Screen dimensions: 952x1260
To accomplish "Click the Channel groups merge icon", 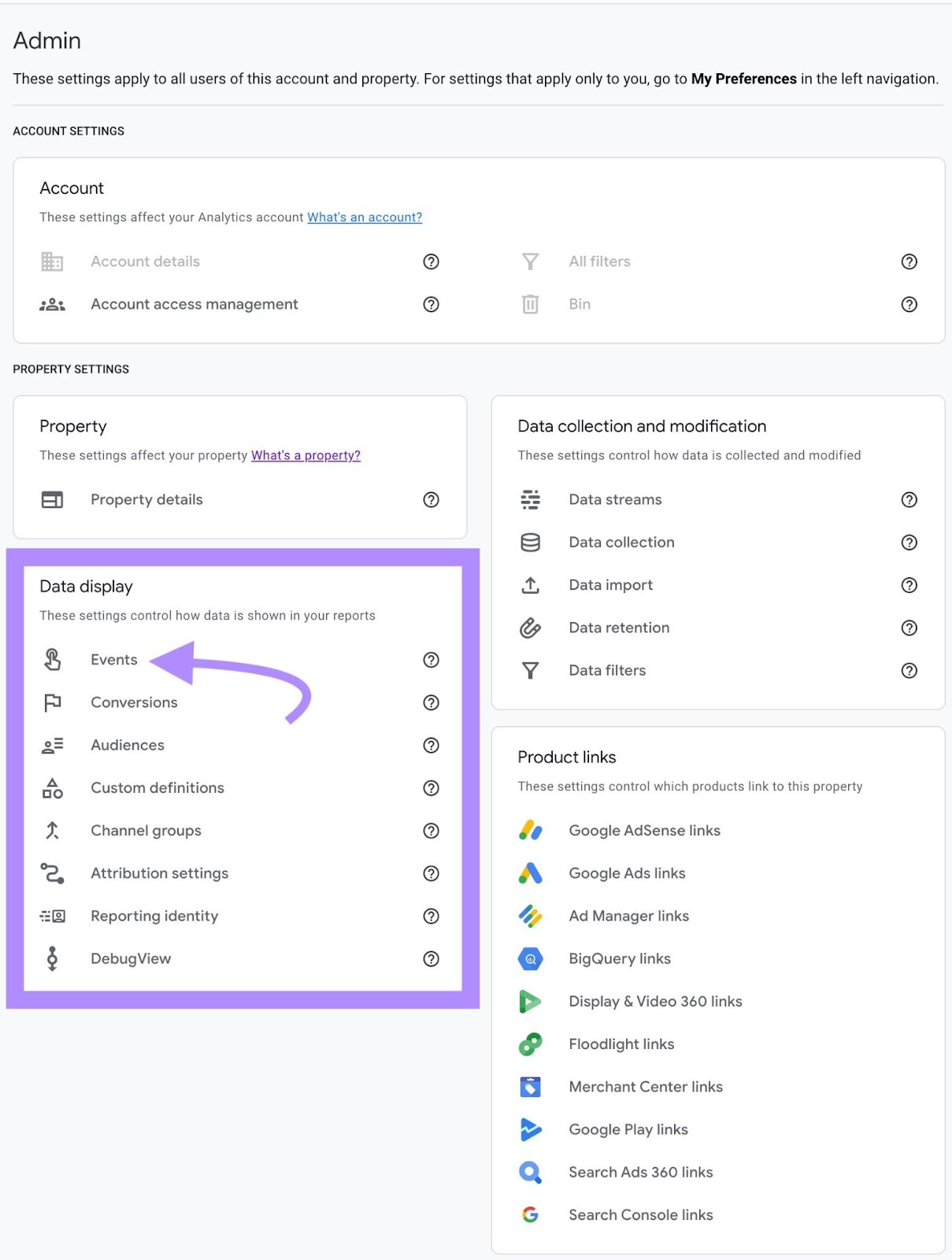I will pos(52,830).
